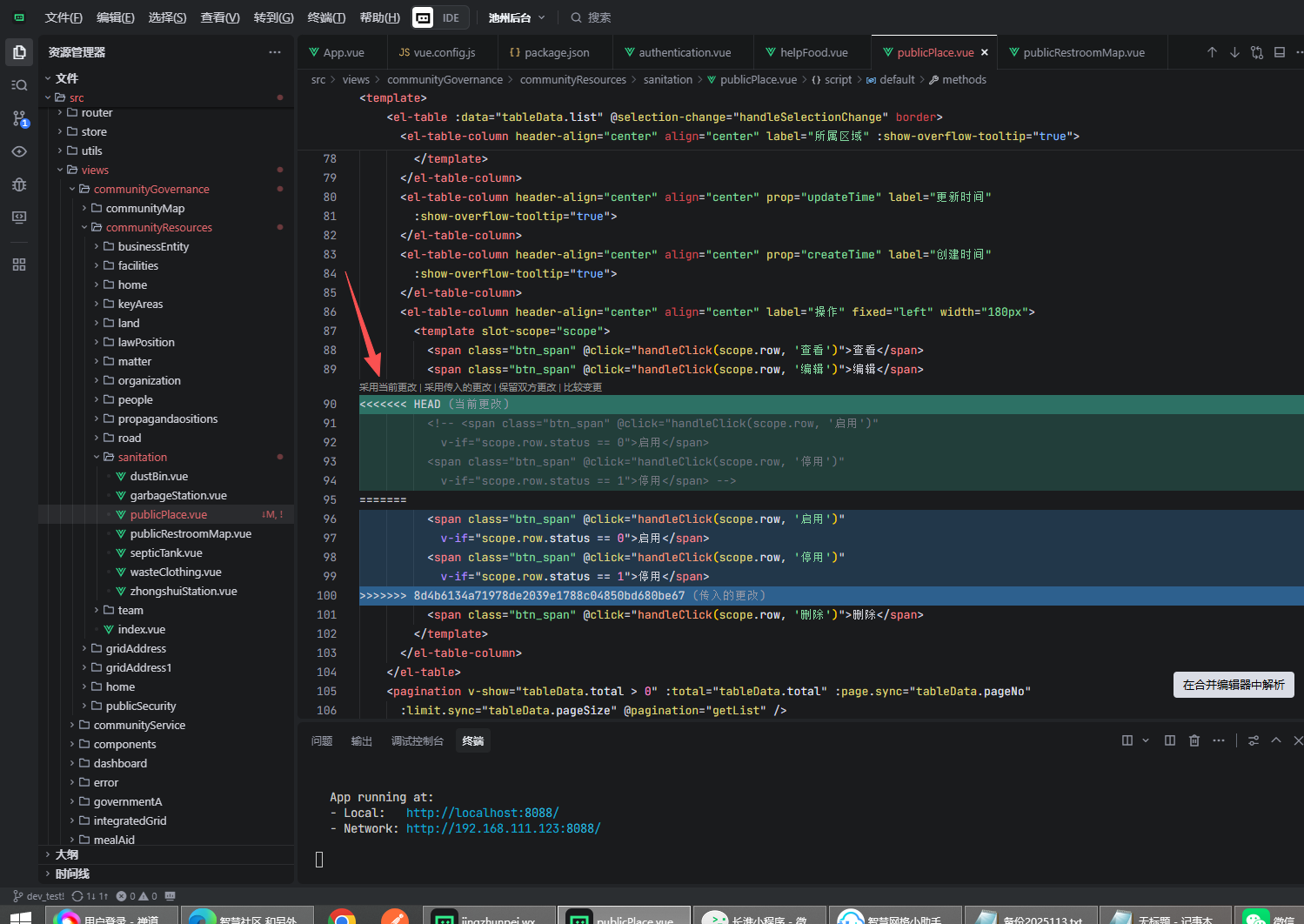
Task: Open the search panel in activity bar
Action: (19, 85)
